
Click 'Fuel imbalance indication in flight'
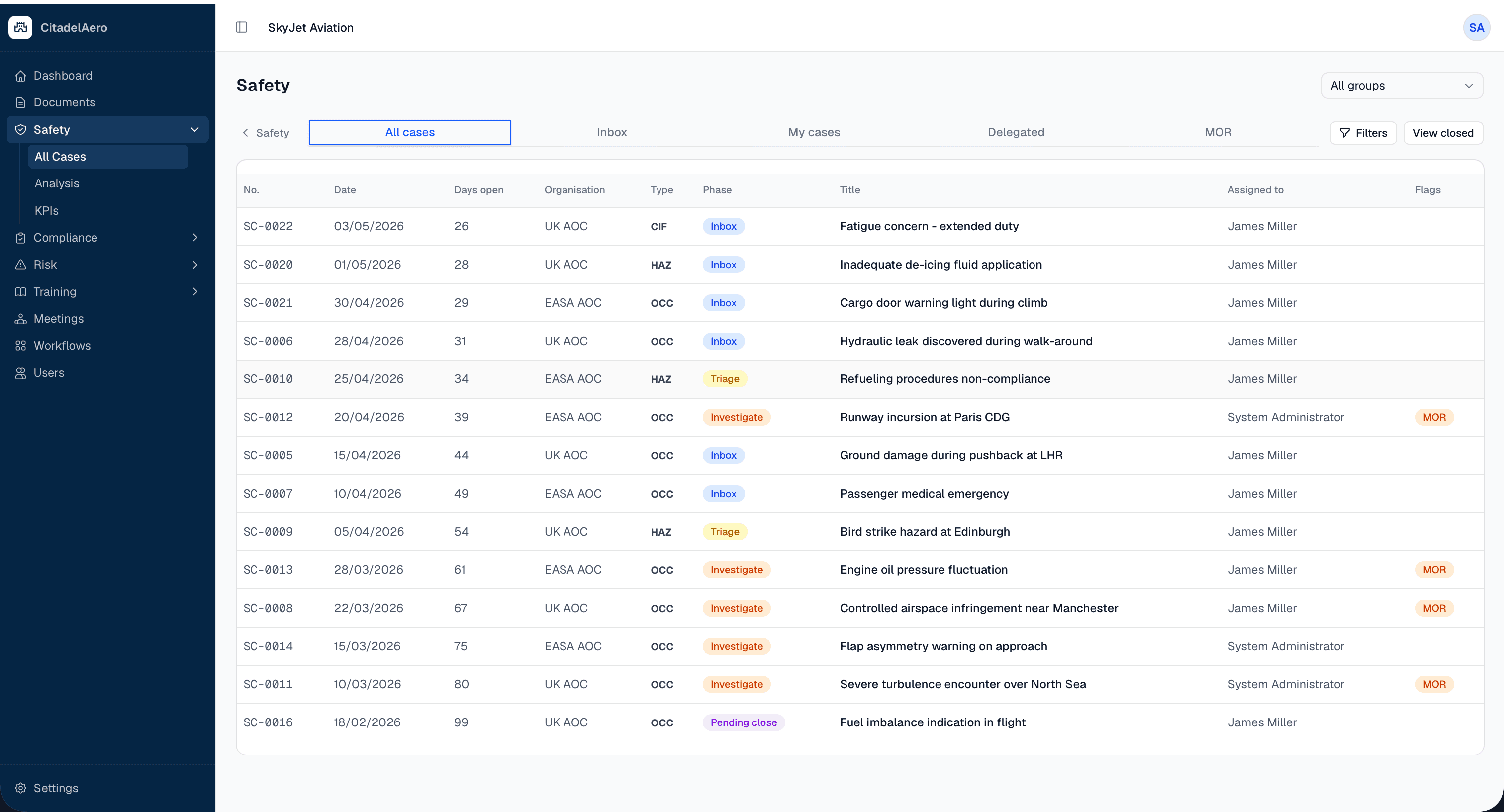click(x=933, y=722)
